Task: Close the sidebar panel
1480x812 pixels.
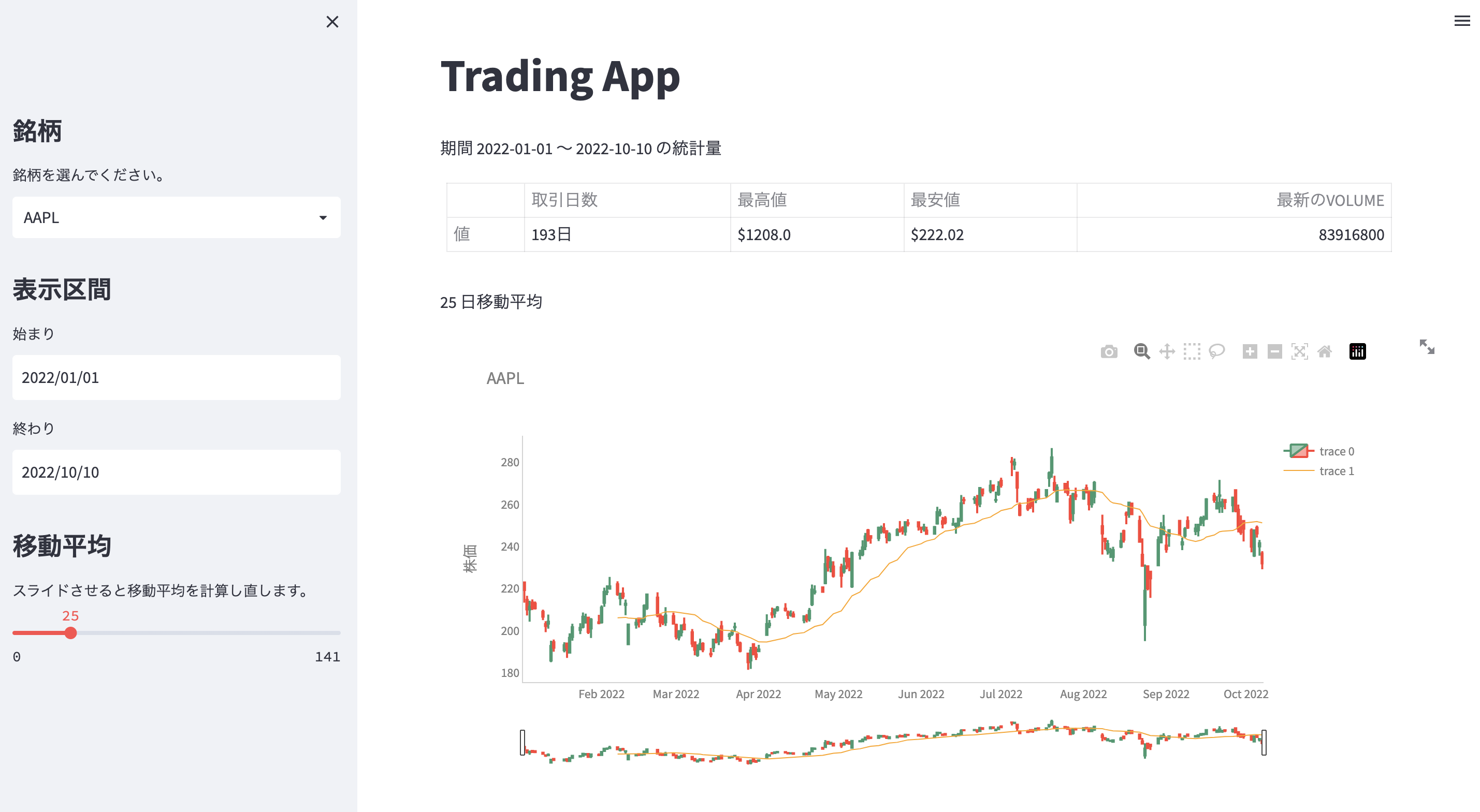Action: pyautogui.click(x=332, y=22)
